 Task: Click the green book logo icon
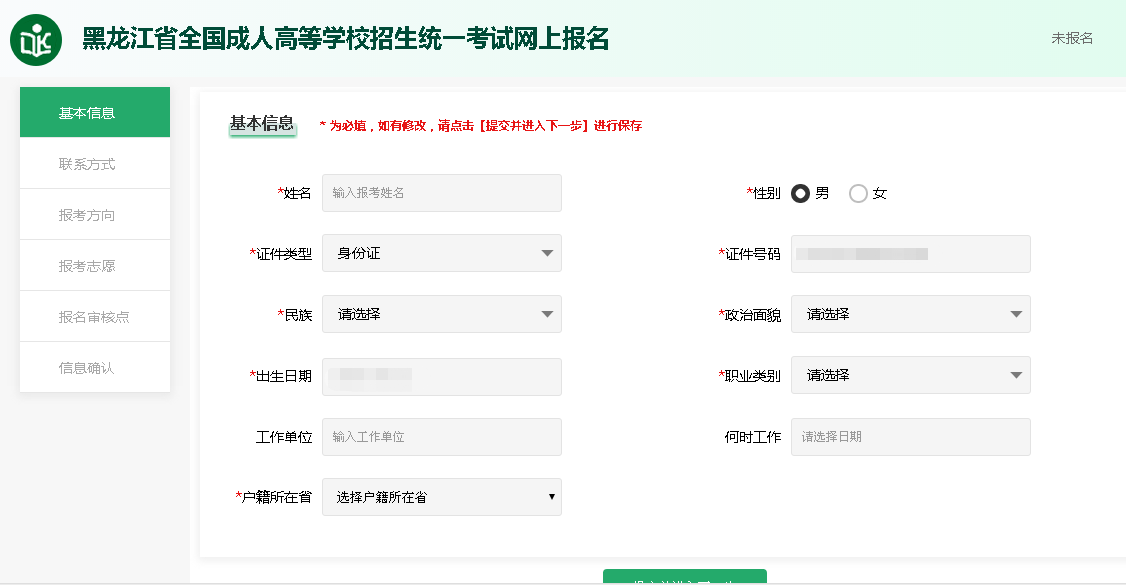[36, 40]
